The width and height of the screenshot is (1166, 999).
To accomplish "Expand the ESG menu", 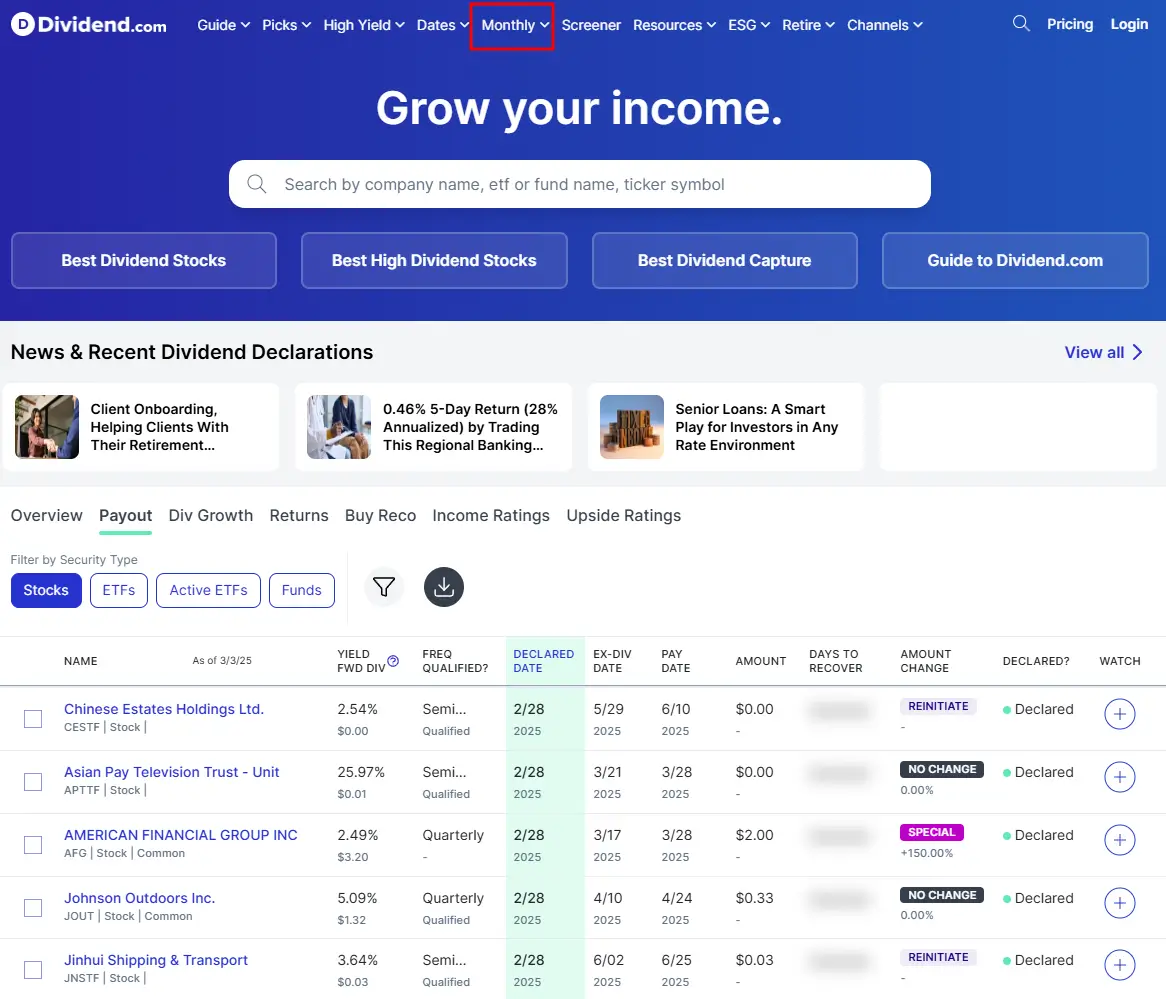I will coord(749,25).
